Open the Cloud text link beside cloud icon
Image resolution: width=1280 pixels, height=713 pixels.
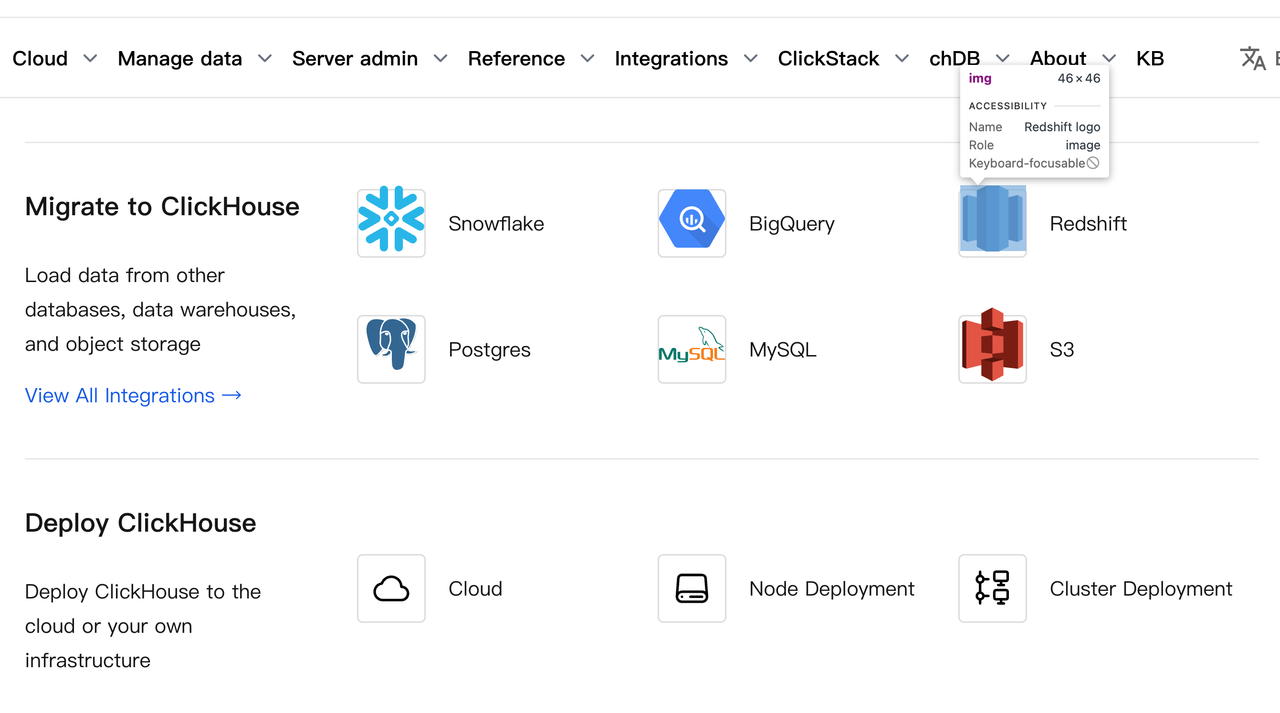coord(475,589)
